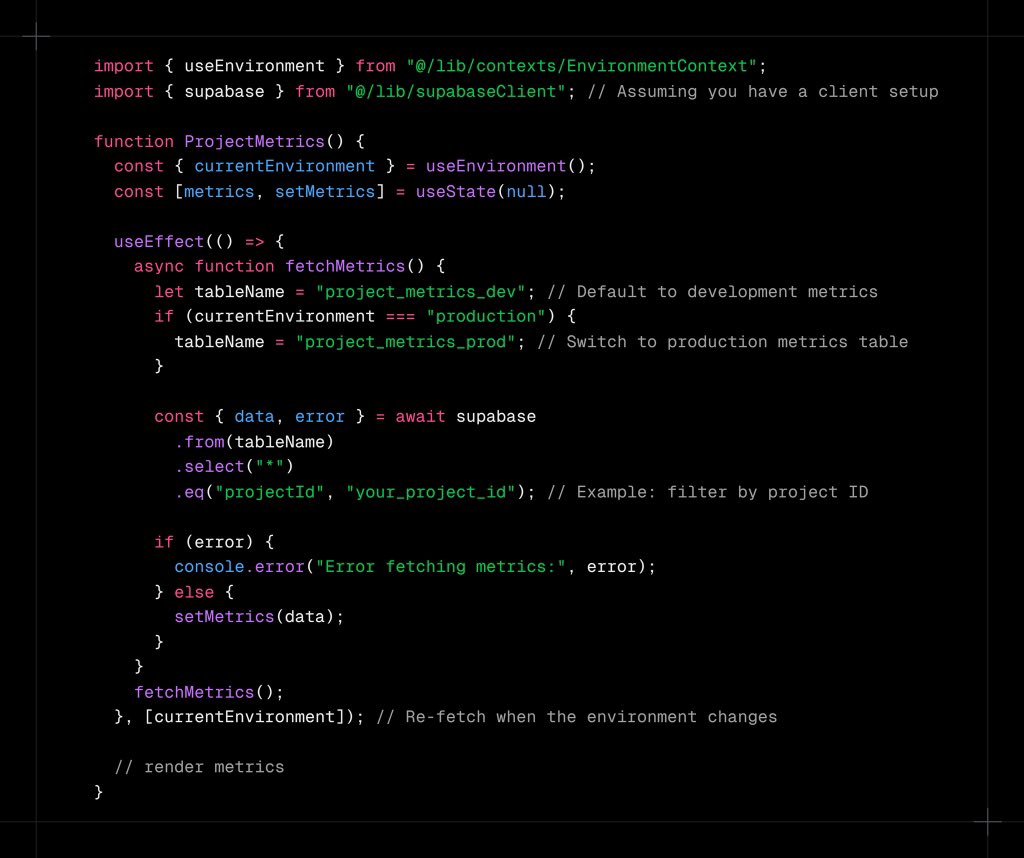Click the async keyword
The width and height of the screenshot is (1024, 858).
point(159,266)
